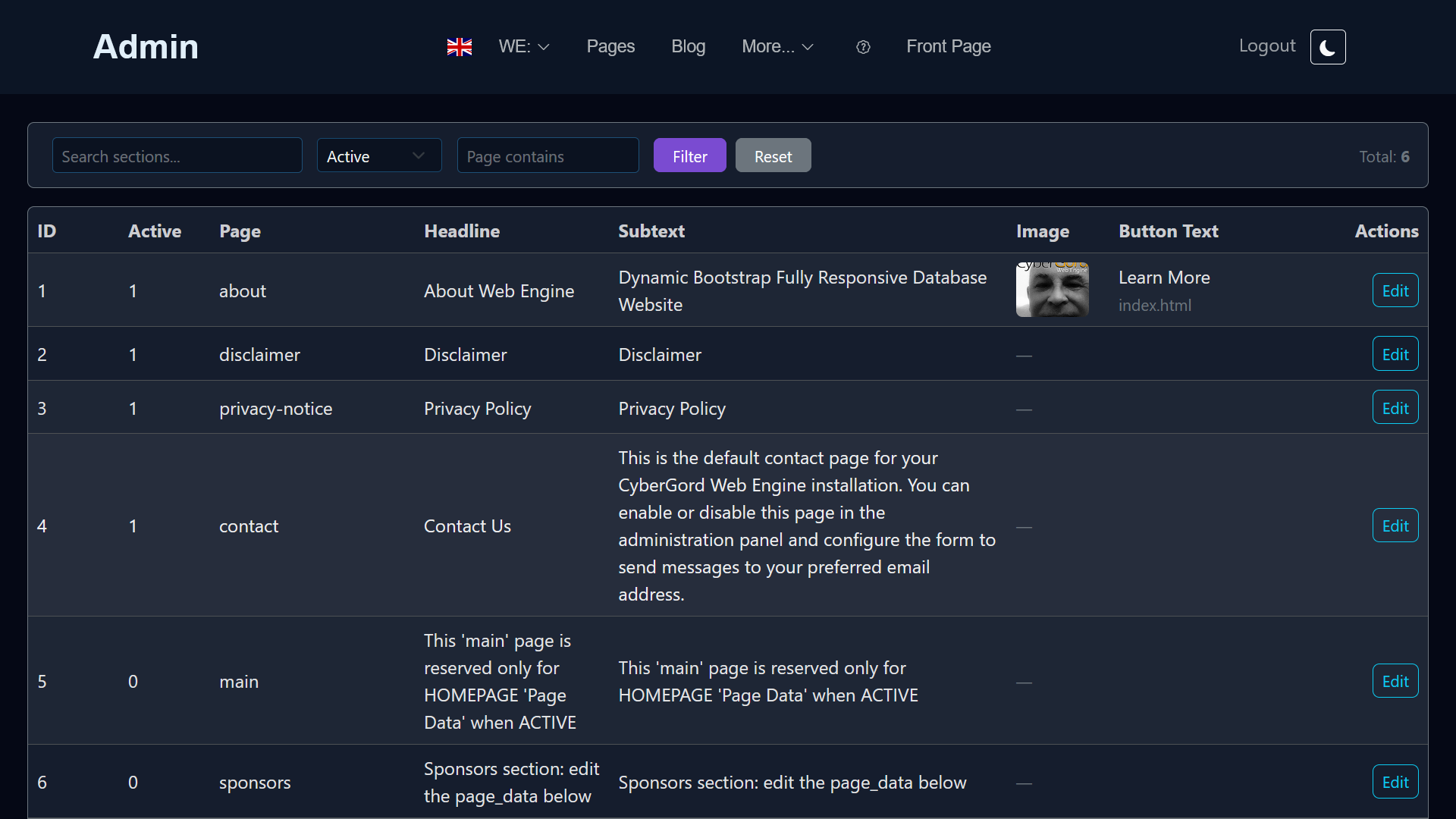Click the Headline column header
Viewport: 1456px width, 819px height.
click(x=462, y=231)
